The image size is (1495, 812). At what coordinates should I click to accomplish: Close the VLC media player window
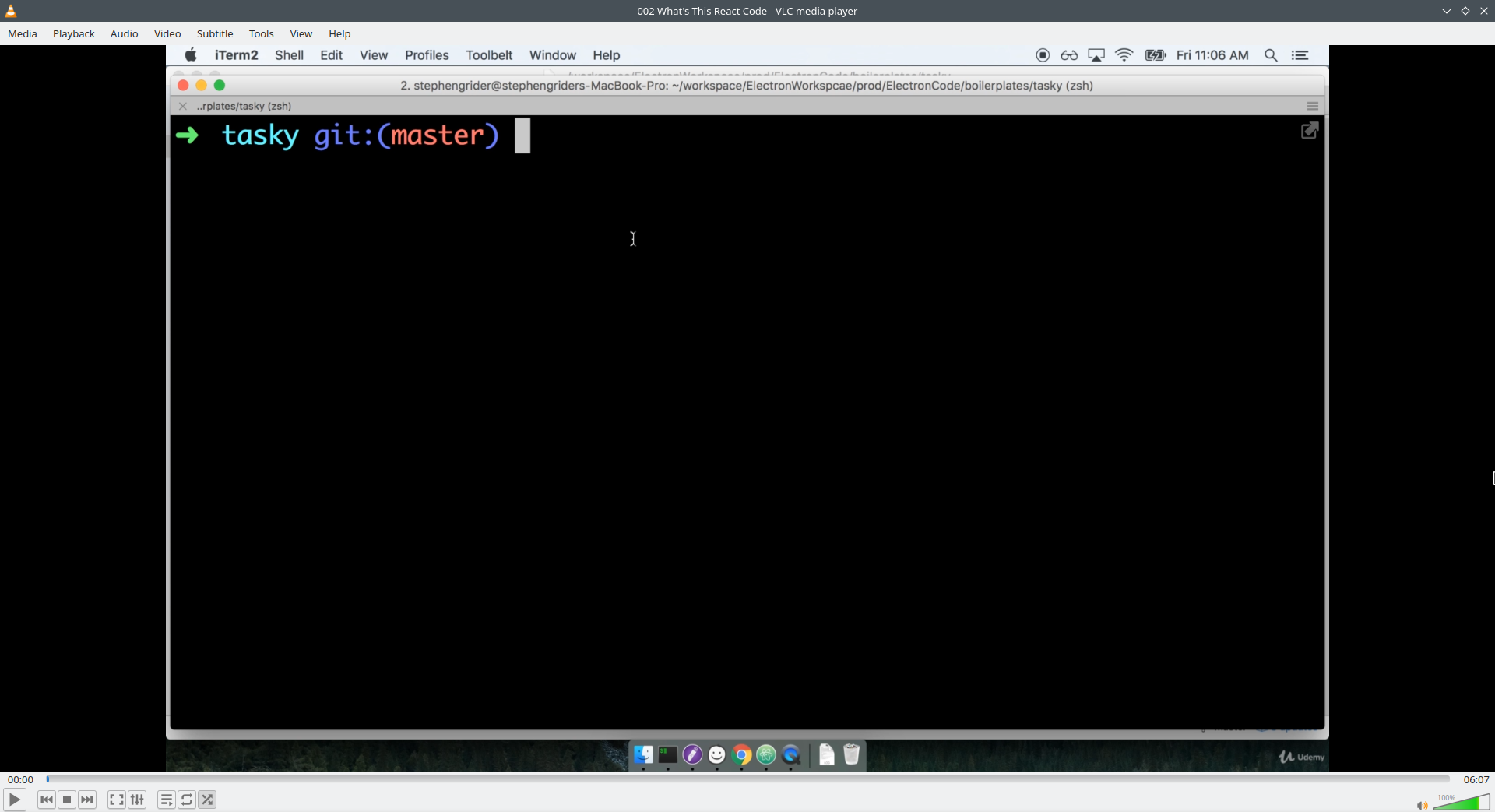[1484, 11]
